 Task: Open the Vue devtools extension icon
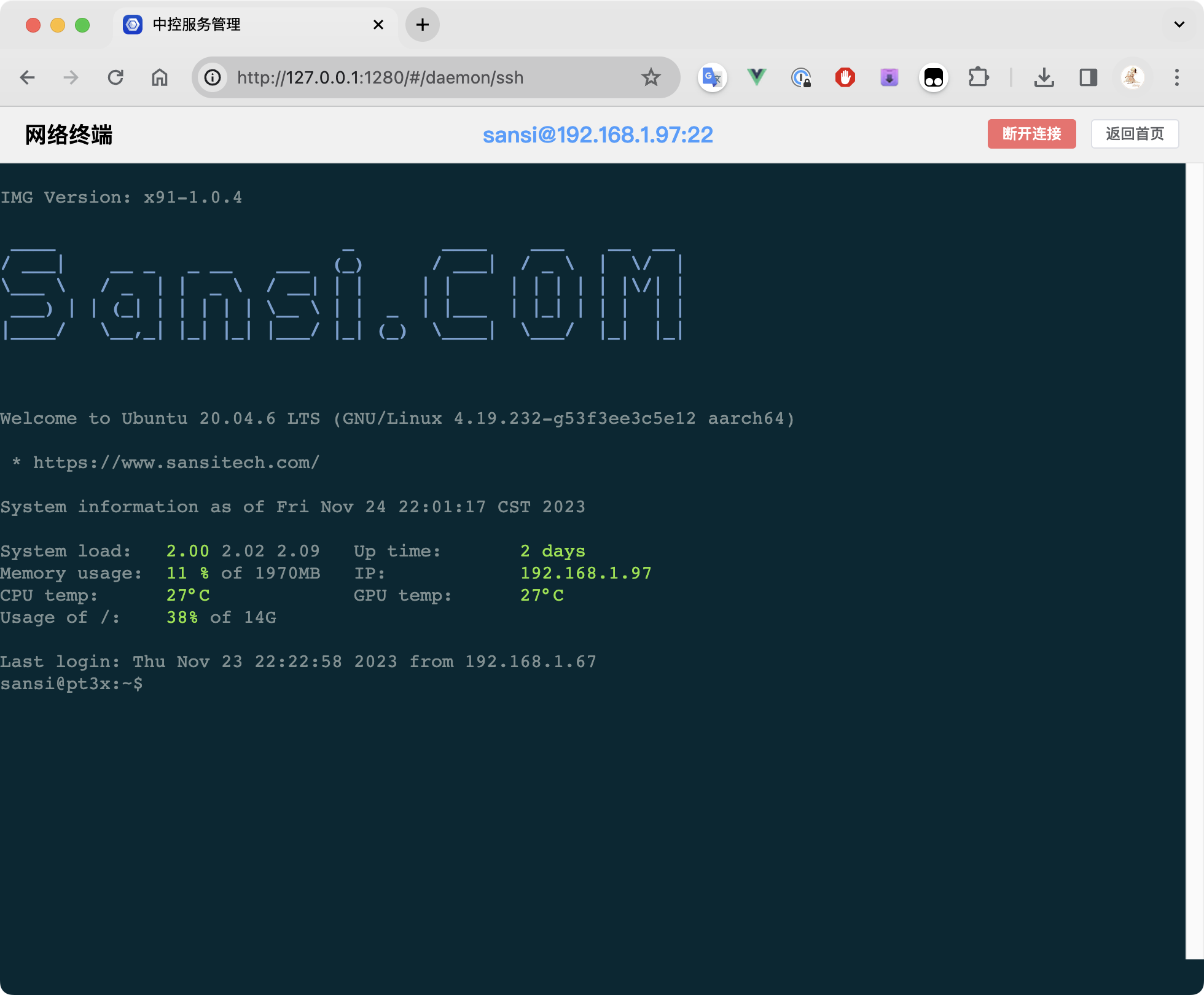point(757,77)
